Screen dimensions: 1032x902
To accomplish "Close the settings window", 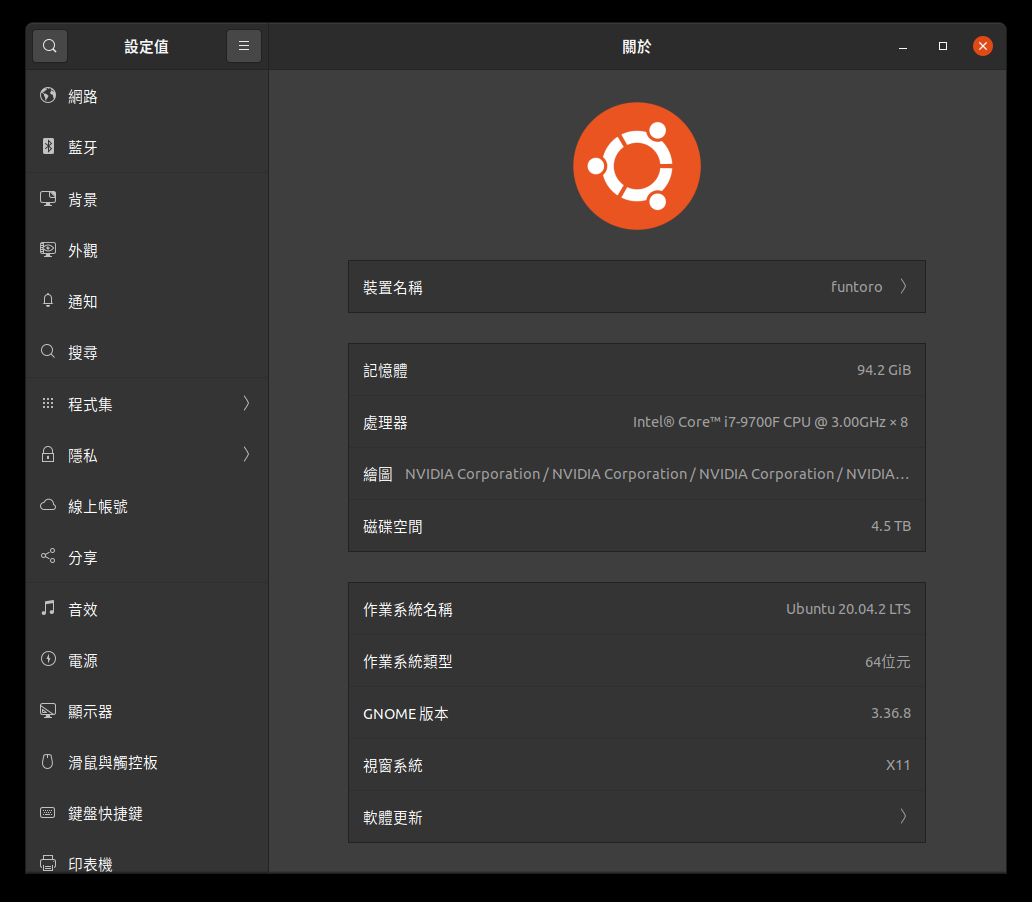I will (x=983, y=46).
